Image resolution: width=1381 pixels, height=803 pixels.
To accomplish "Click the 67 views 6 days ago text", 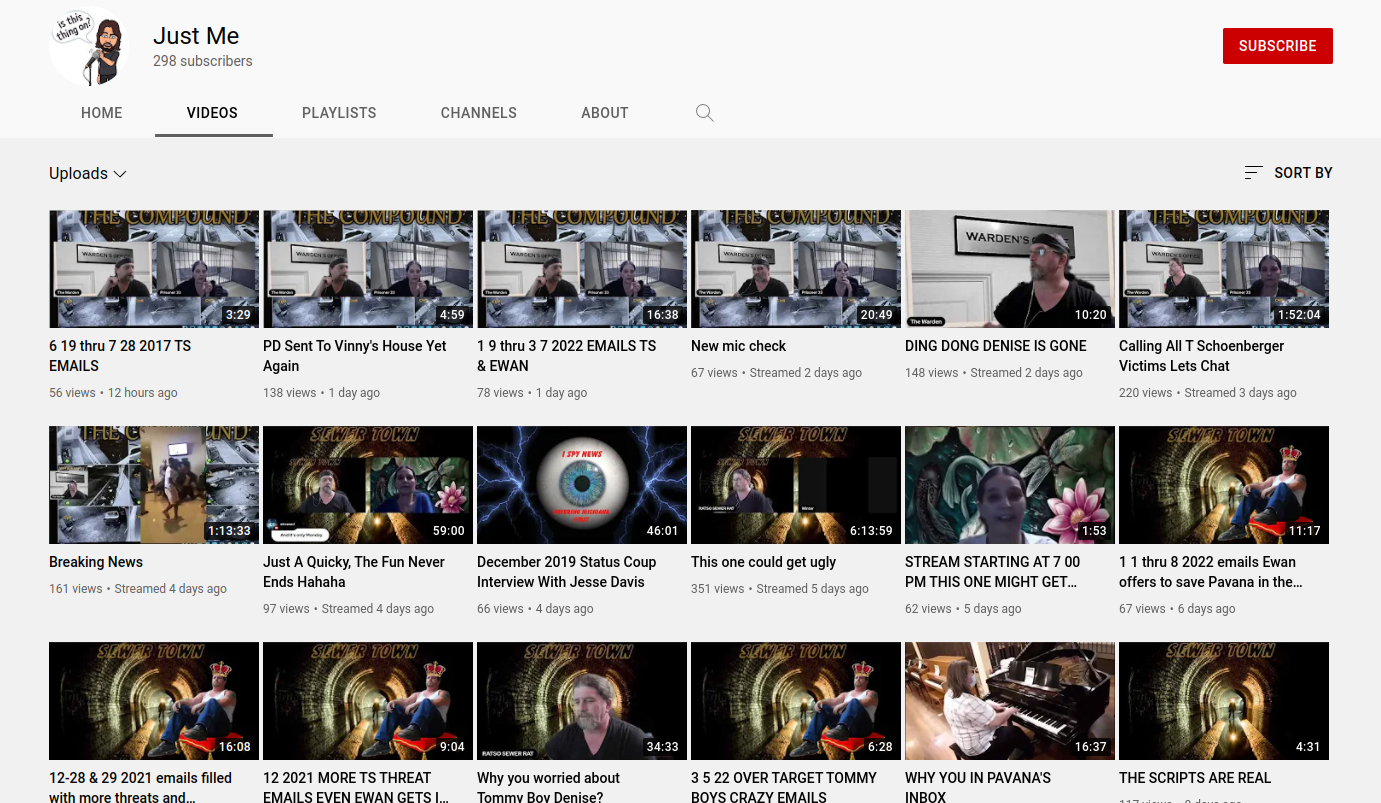I will (1177, 609).
